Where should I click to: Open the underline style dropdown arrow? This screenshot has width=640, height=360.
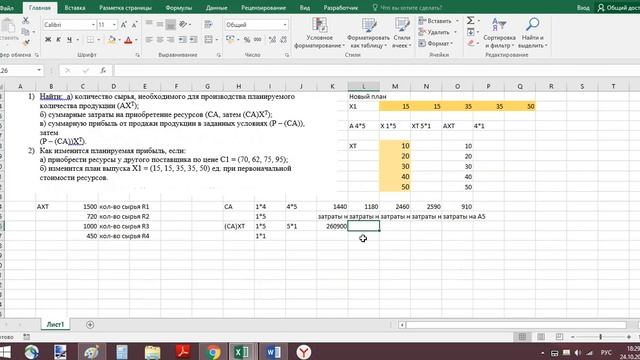tap(78, 40)
